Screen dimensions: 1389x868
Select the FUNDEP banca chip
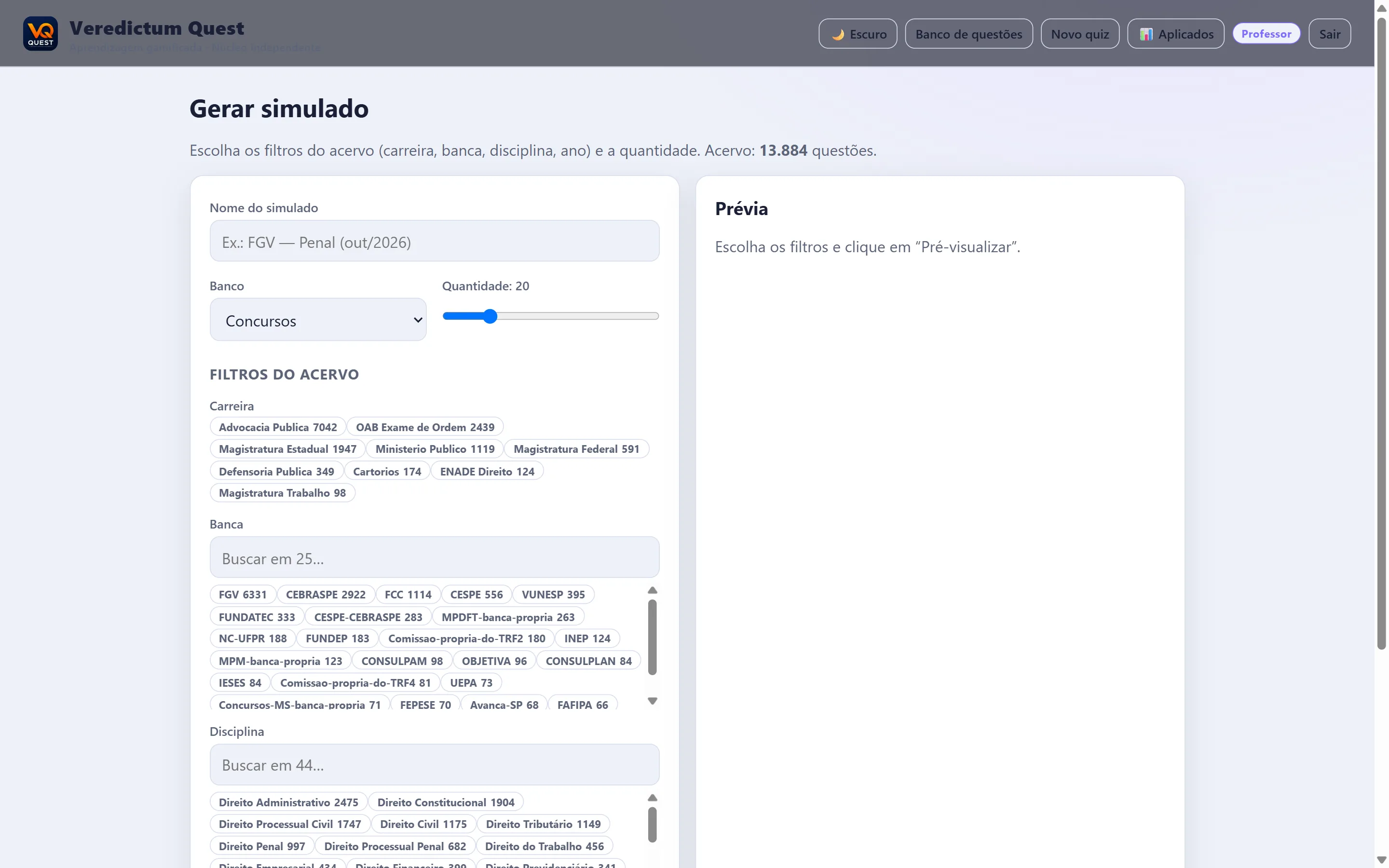(x=338, y=638)
